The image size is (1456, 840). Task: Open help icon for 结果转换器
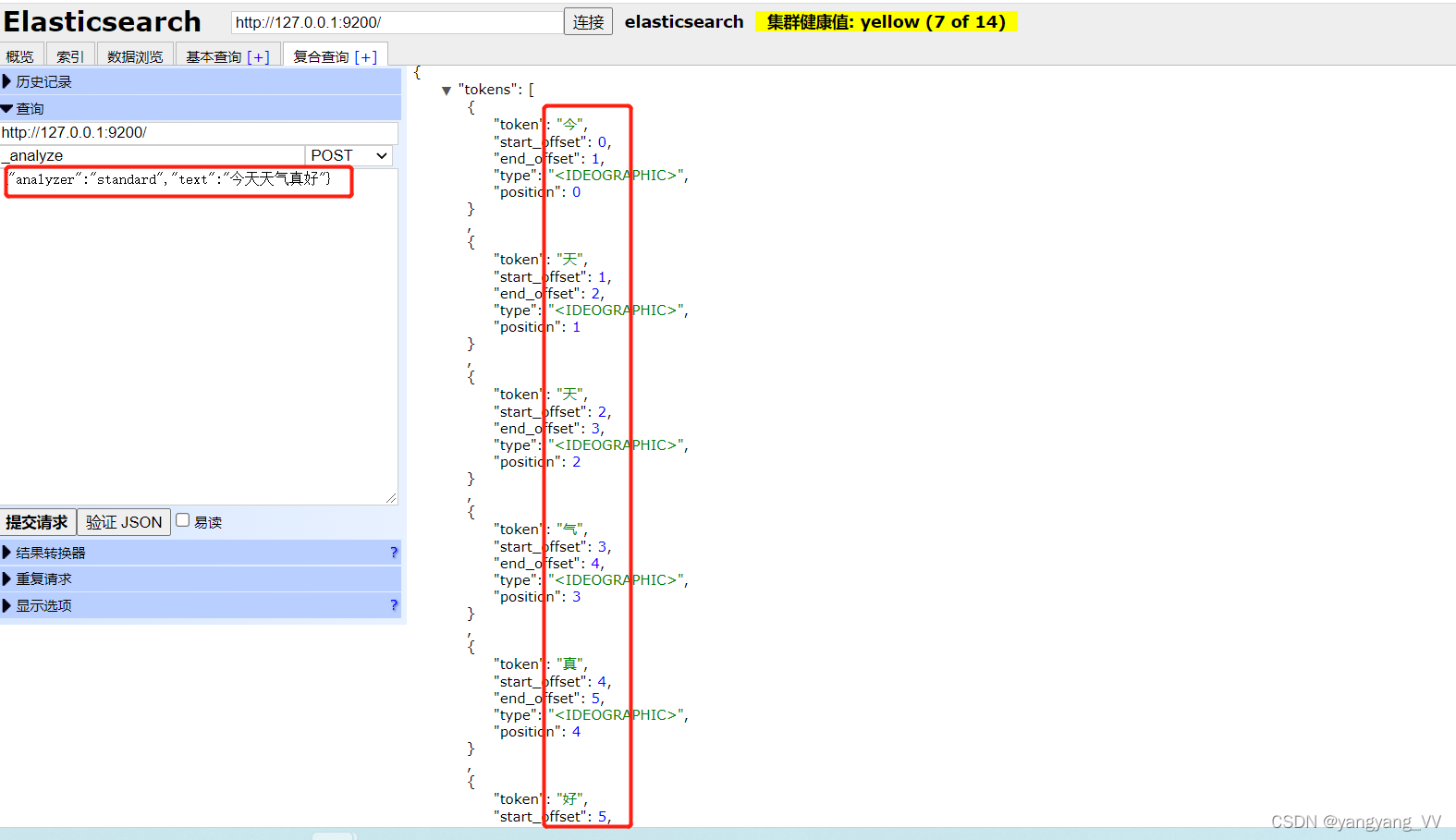click(x=394, y=553)
